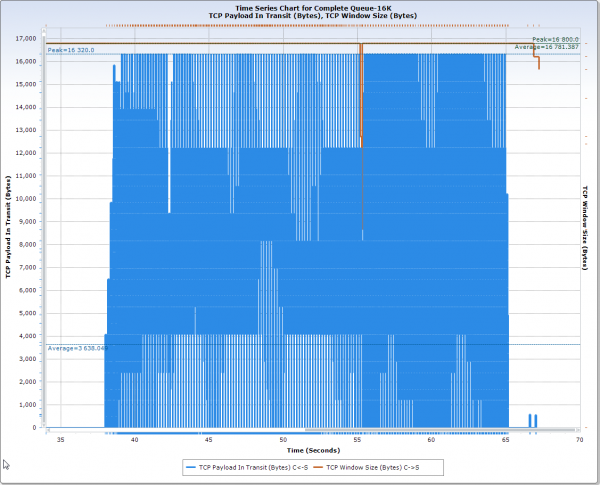Click the 17,000 y-axis tick label
Viewport: 600px width, 485px height.
[x=26, y=38]
